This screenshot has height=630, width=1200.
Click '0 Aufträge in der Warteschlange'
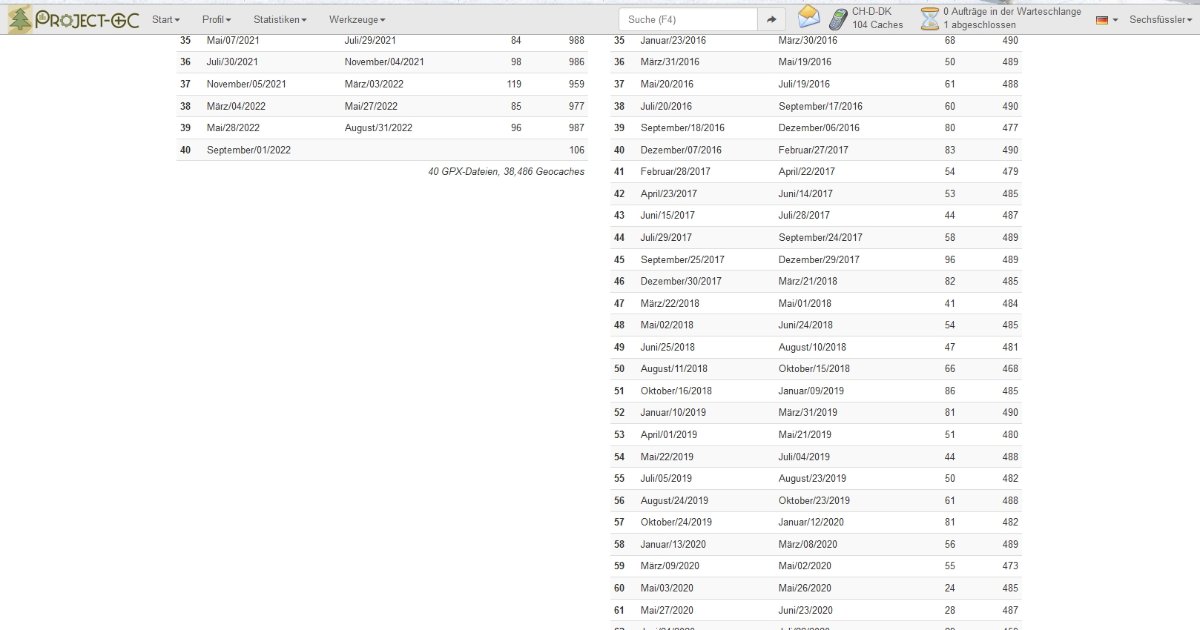1012,12
